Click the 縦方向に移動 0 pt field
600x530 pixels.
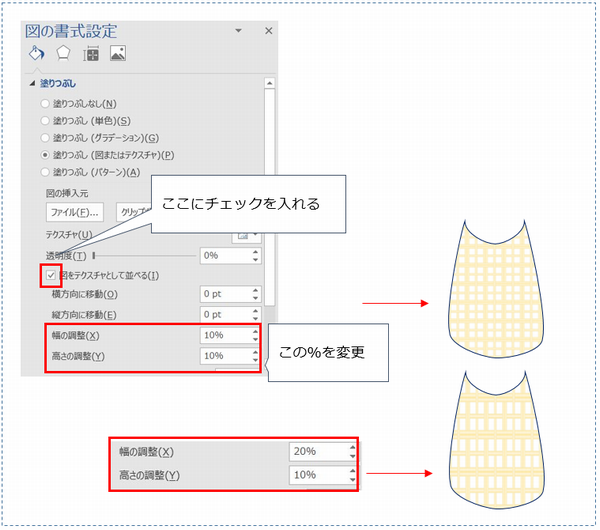(226, 315)
